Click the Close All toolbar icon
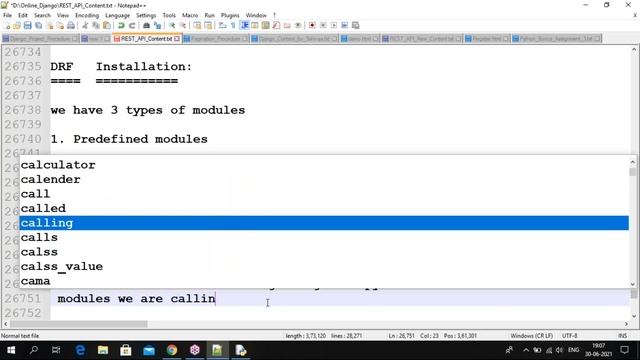The width and height of the screenshot is (640, 360). click(x=60, y=25)
